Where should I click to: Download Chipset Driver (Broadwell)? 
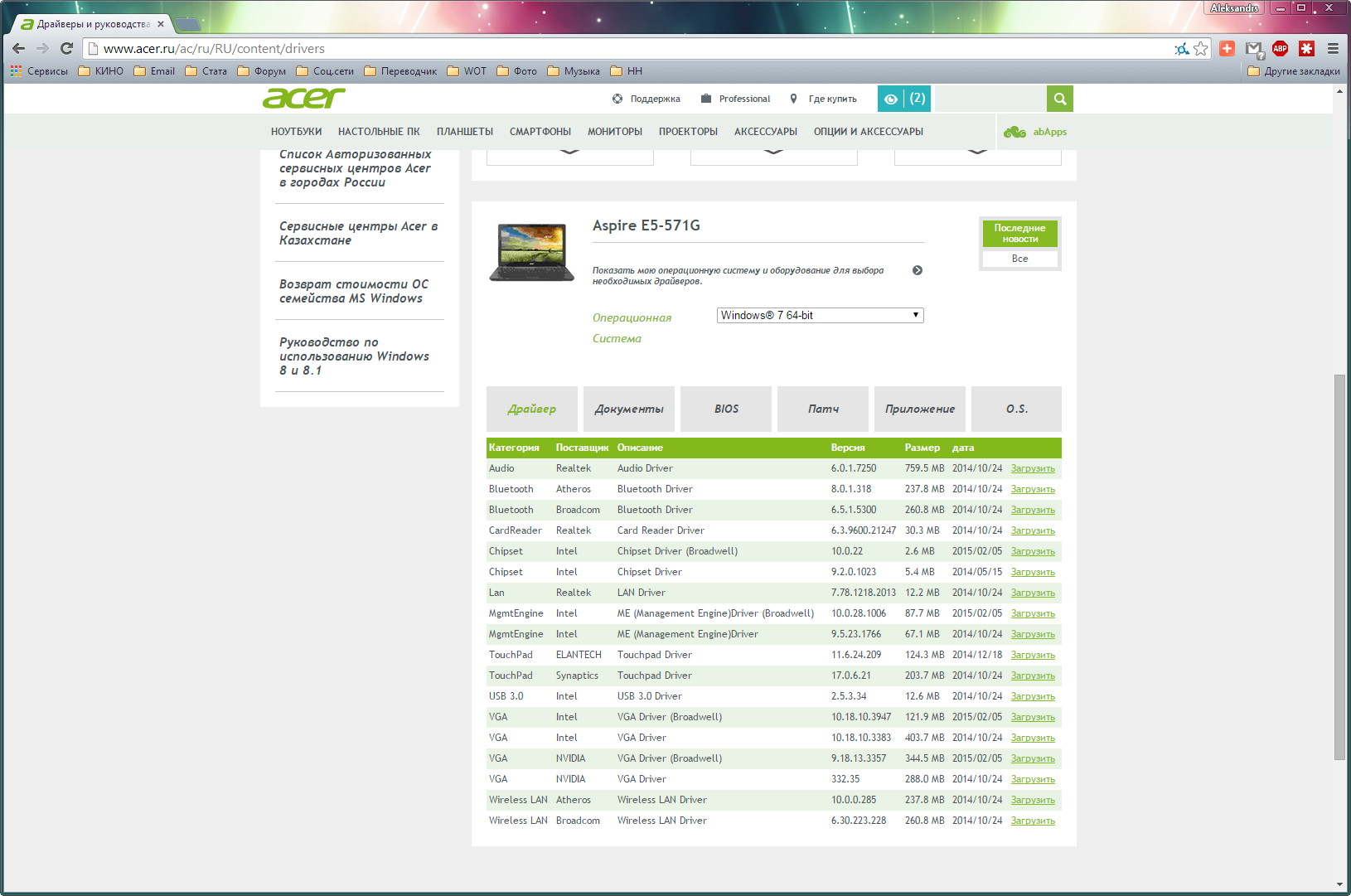pos(1033,551)
